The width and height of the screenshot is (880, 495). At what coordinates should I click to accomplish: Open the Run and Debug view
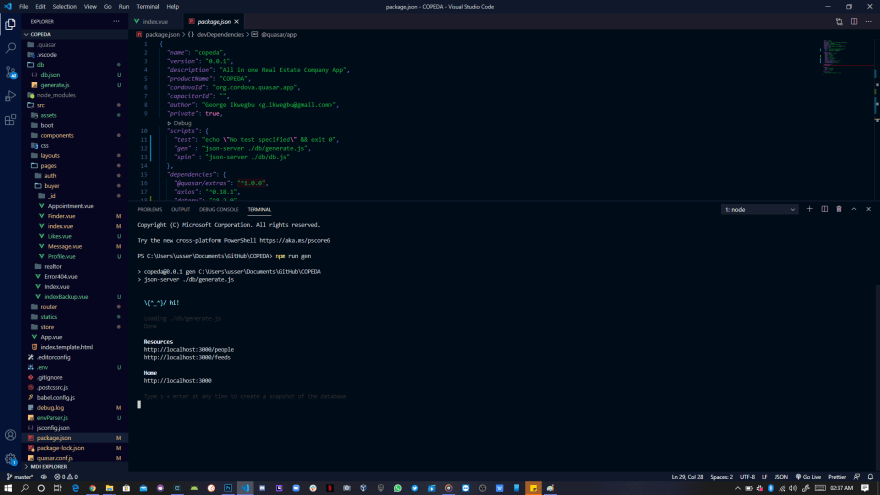click(10, 97)
